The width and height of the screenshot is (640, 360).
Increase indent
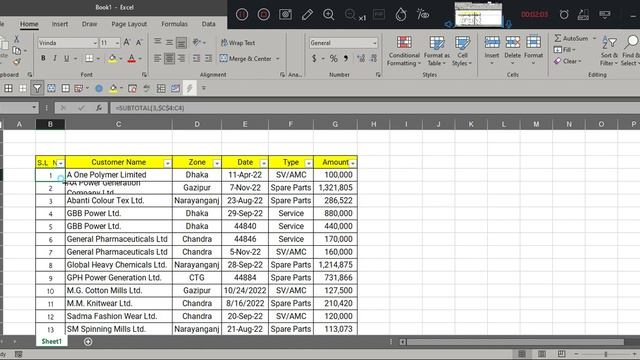(208, 58)
